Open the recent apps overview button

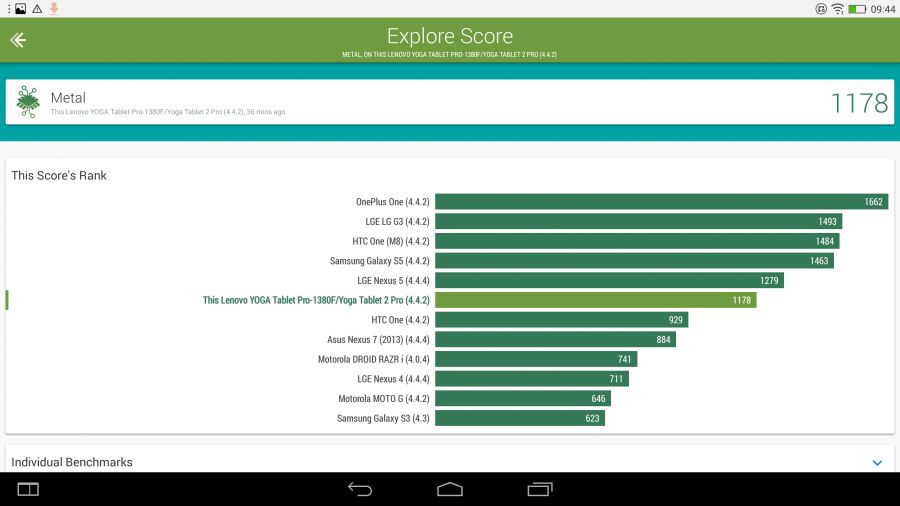pyautogui.click(x=540, y=489)
